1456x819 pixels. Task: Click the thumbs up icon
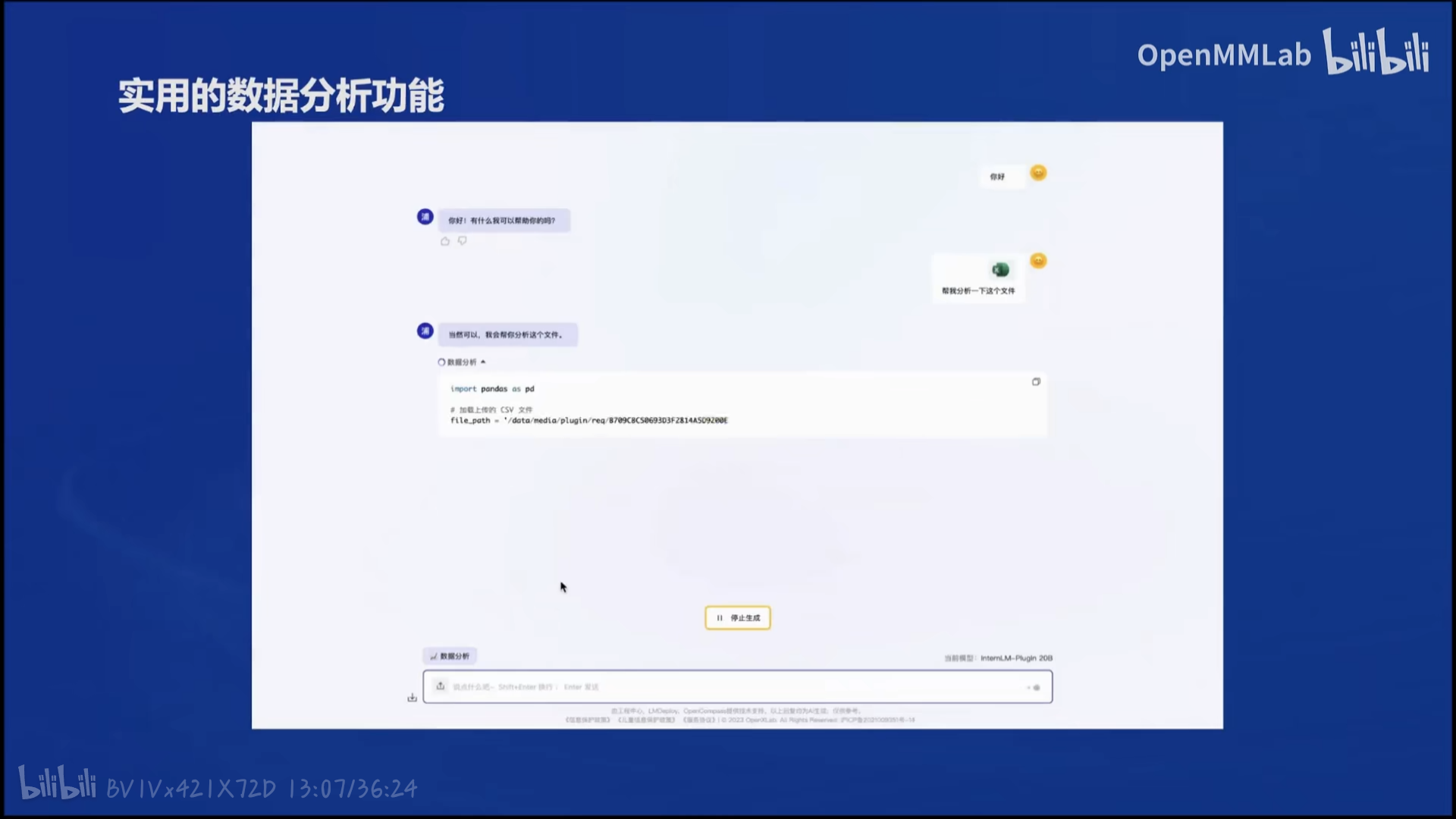(x=445, y=241)
